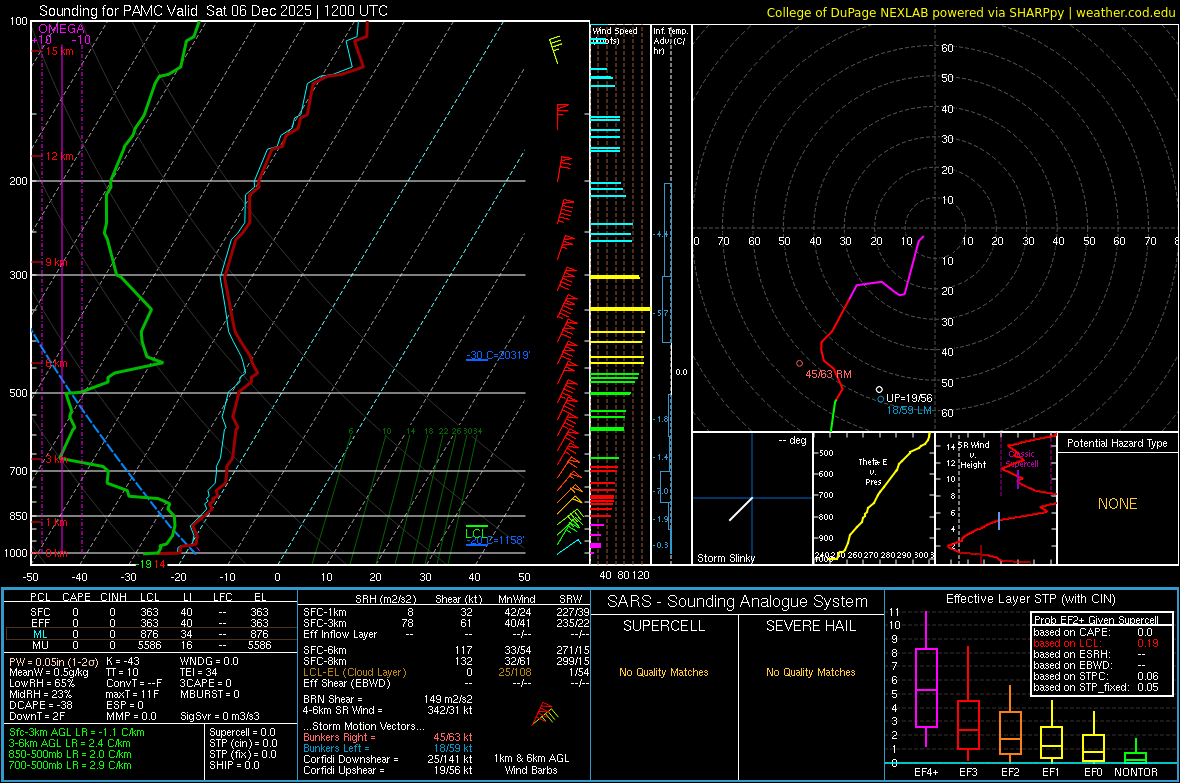Viewport: 1180px width, 783px height.
Task: Click the red 'based on LCL: 0.19' line
Action: (1096, 643)
